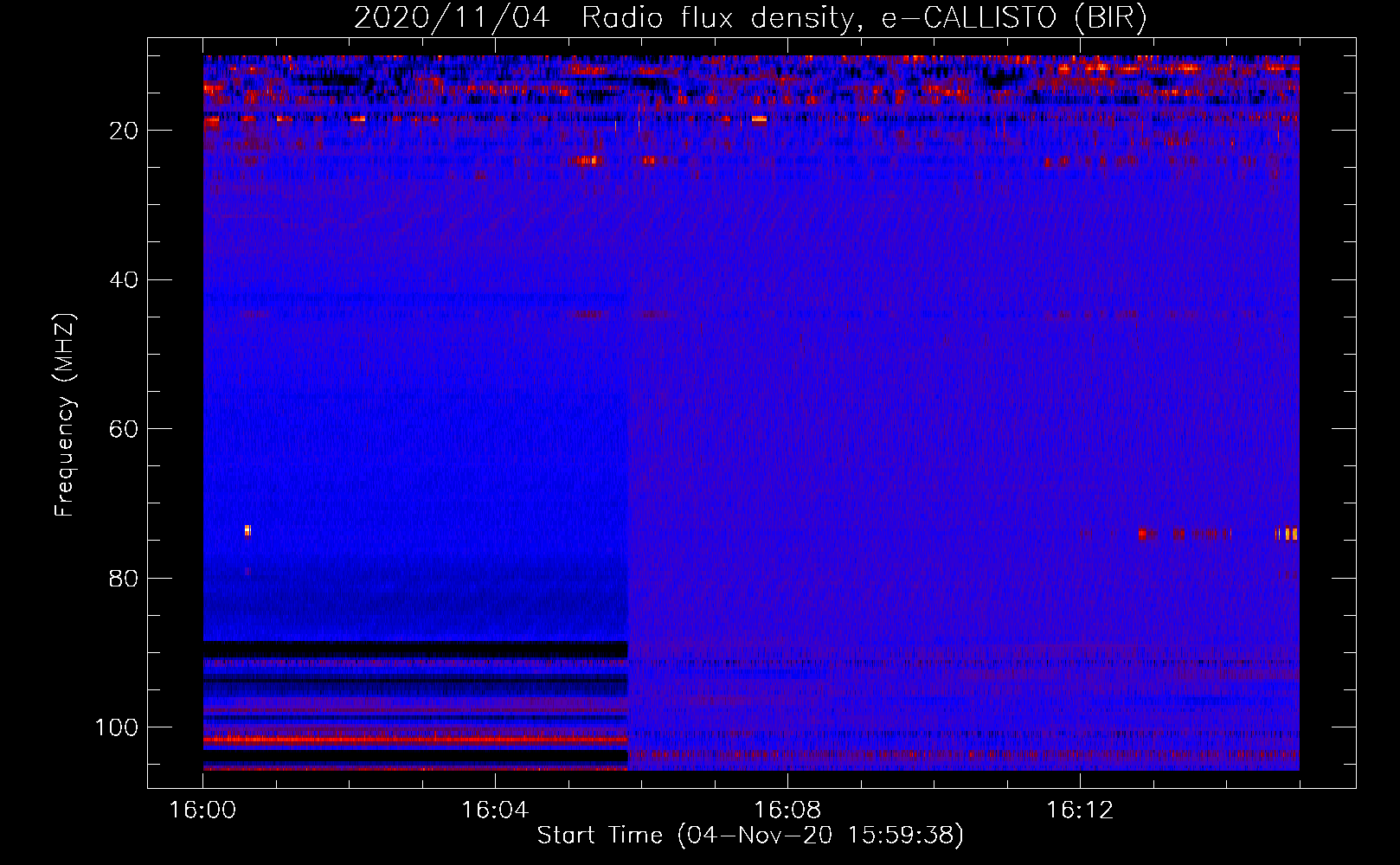Click the '80' frequency tick label
This screenshot has width=1400, height=865.
pos(125,578)
